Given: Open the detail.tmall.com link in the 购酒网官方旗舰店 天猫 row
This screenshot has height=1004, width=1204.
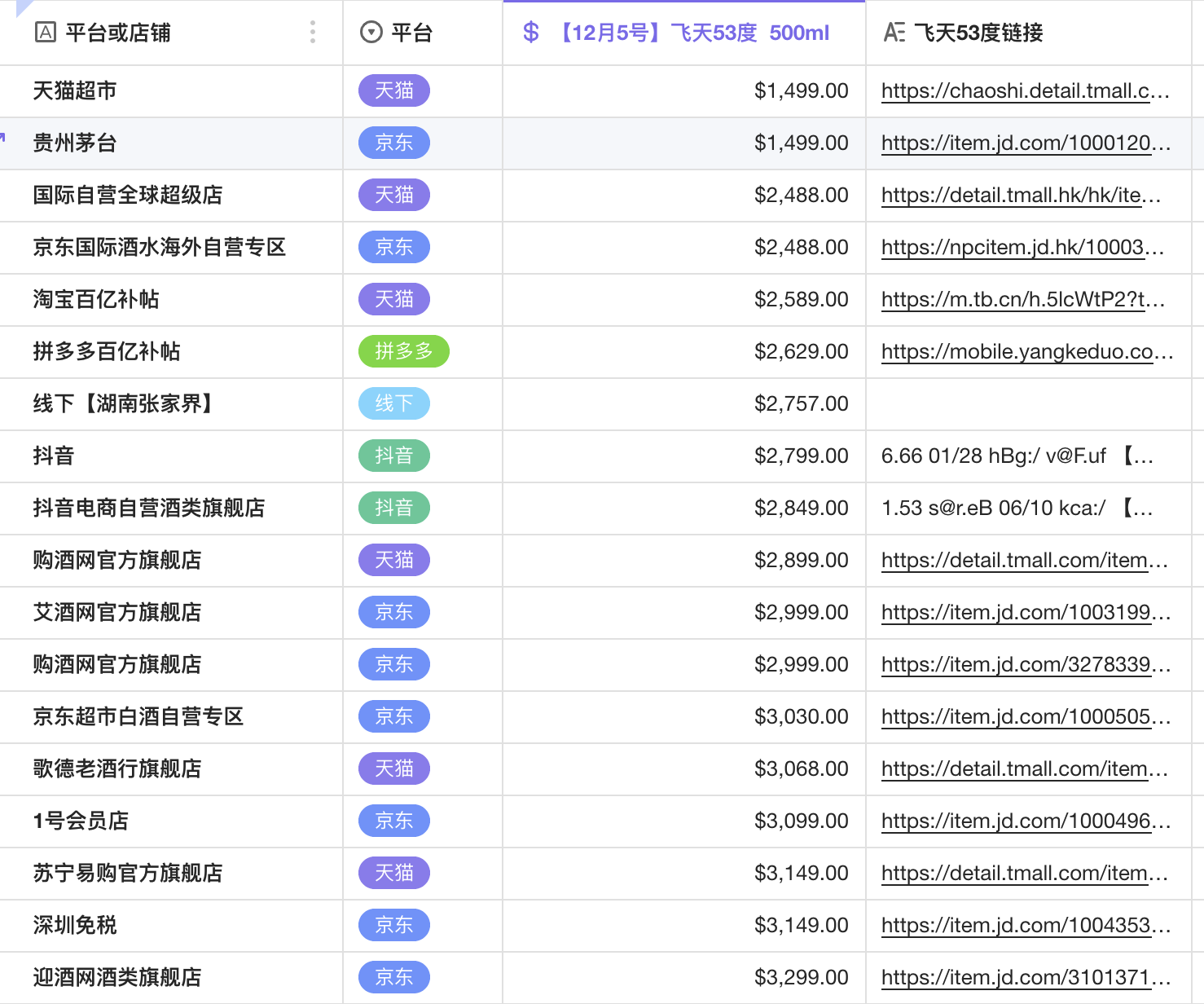Looking at the screenshot, I should (1025, 561).
